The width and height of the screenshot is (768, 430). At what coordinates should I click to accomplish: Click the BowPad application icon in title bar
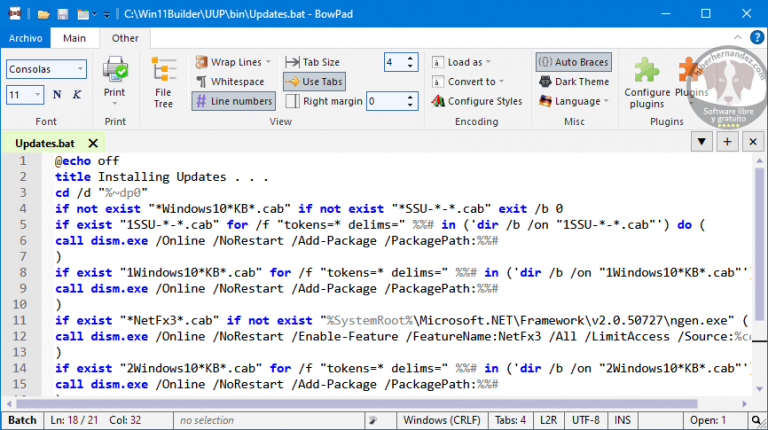click(15, 14)
